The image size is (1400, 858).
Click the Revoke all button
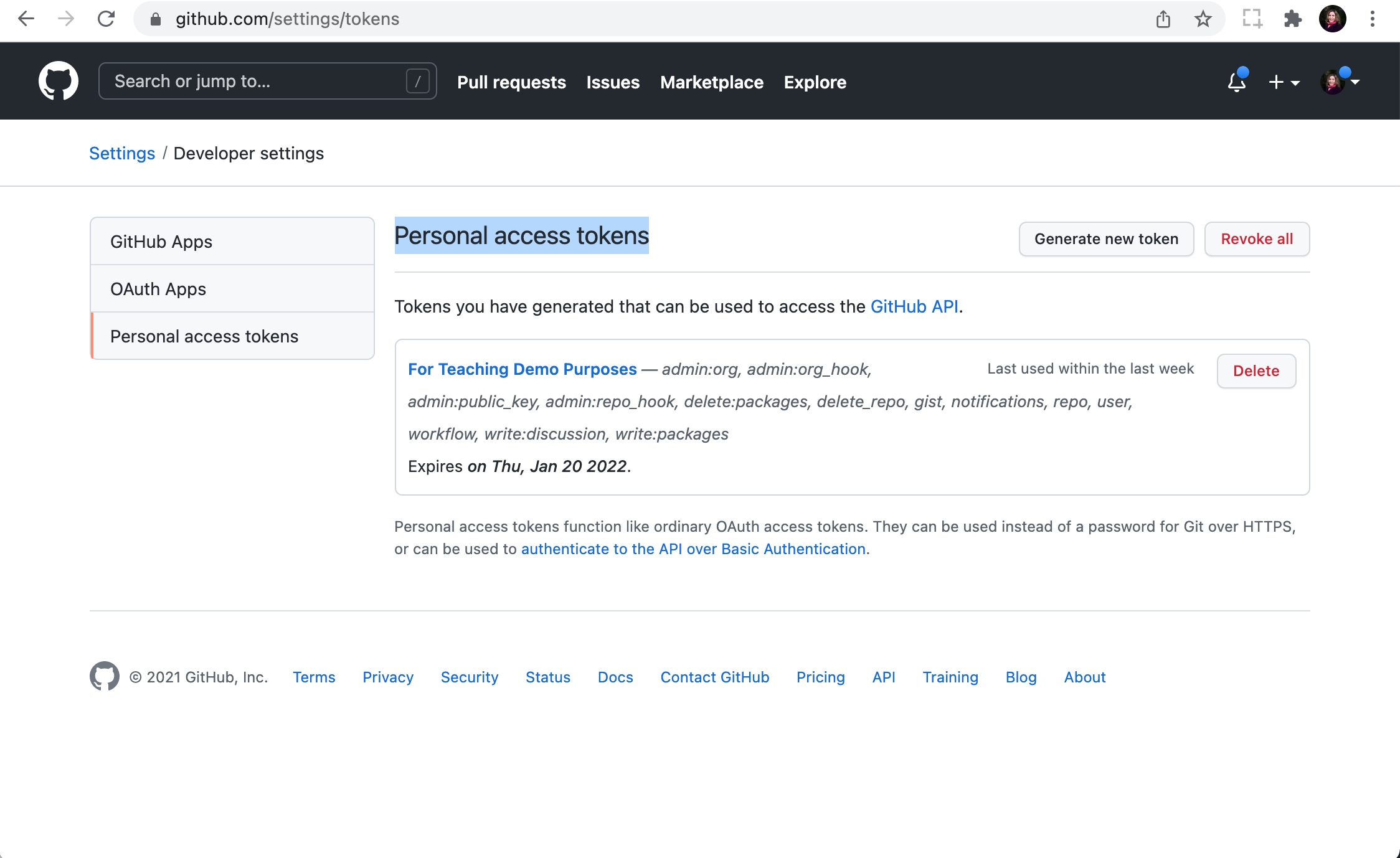point(1257,238)
